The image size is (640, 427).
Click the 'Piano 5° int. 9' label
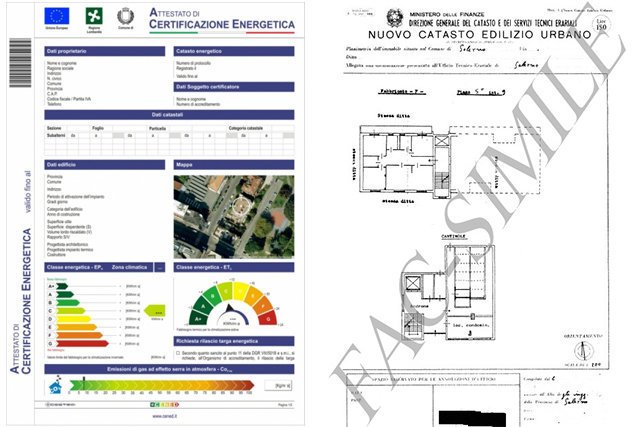coord(481,92)
